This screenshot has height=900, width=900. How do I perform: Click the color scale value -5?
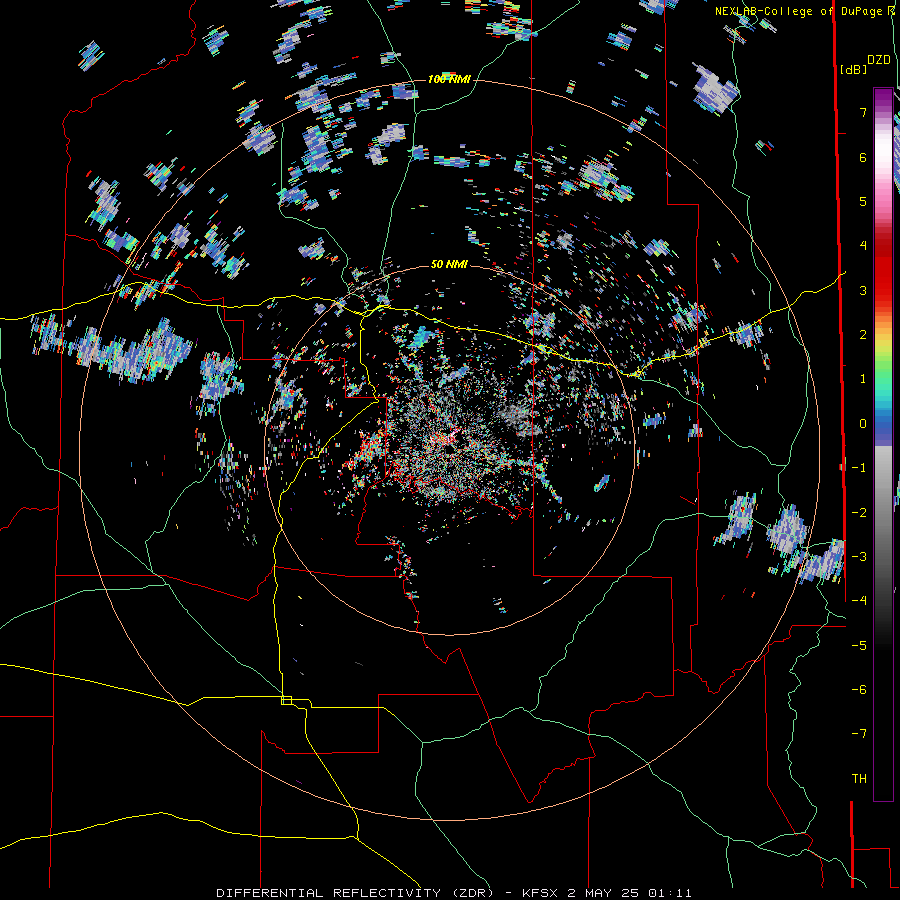click(859, 645)
